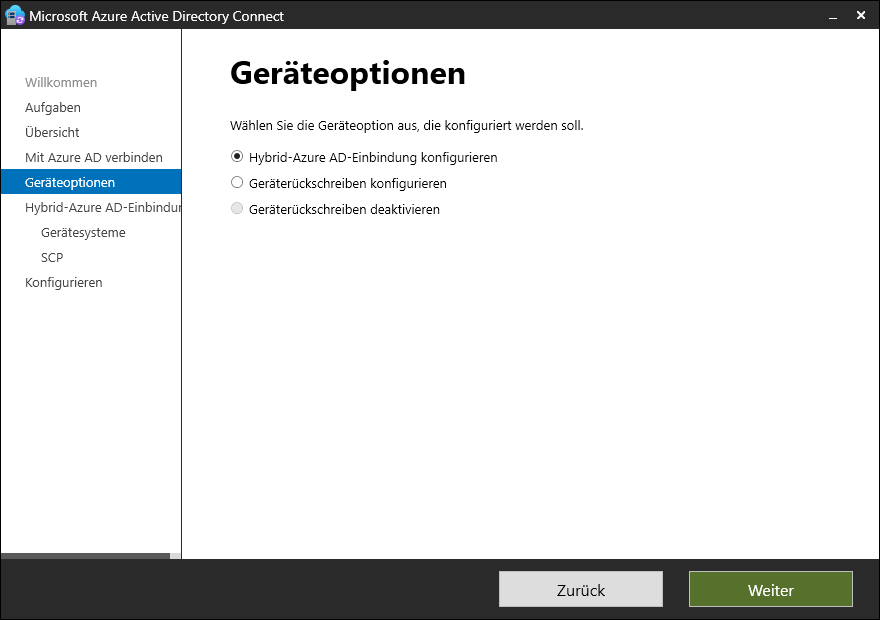Click sidebar scrollbar track right of thumb

click(176, 556)
